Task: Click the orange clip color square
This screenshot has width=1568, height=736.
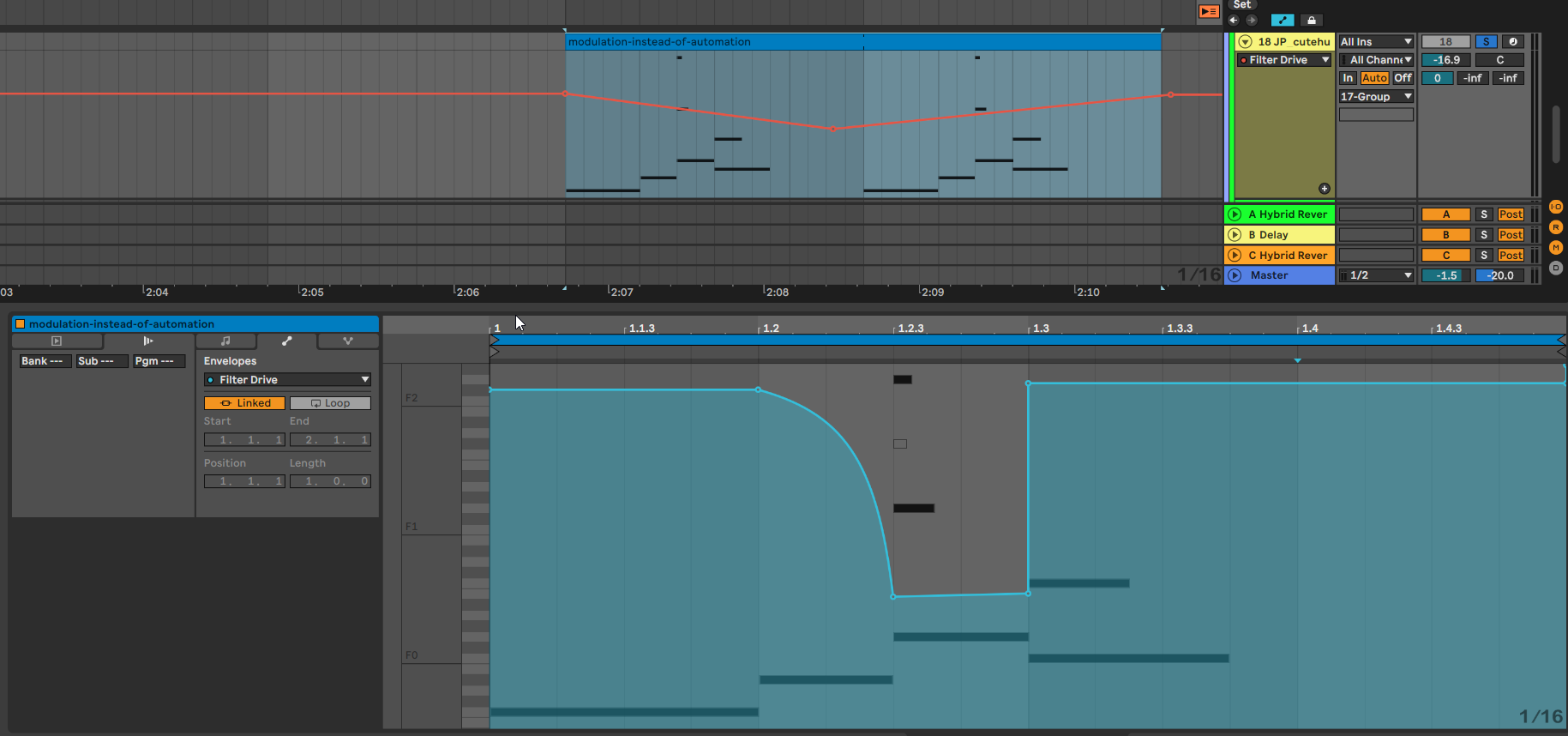Action: (20, 324)
